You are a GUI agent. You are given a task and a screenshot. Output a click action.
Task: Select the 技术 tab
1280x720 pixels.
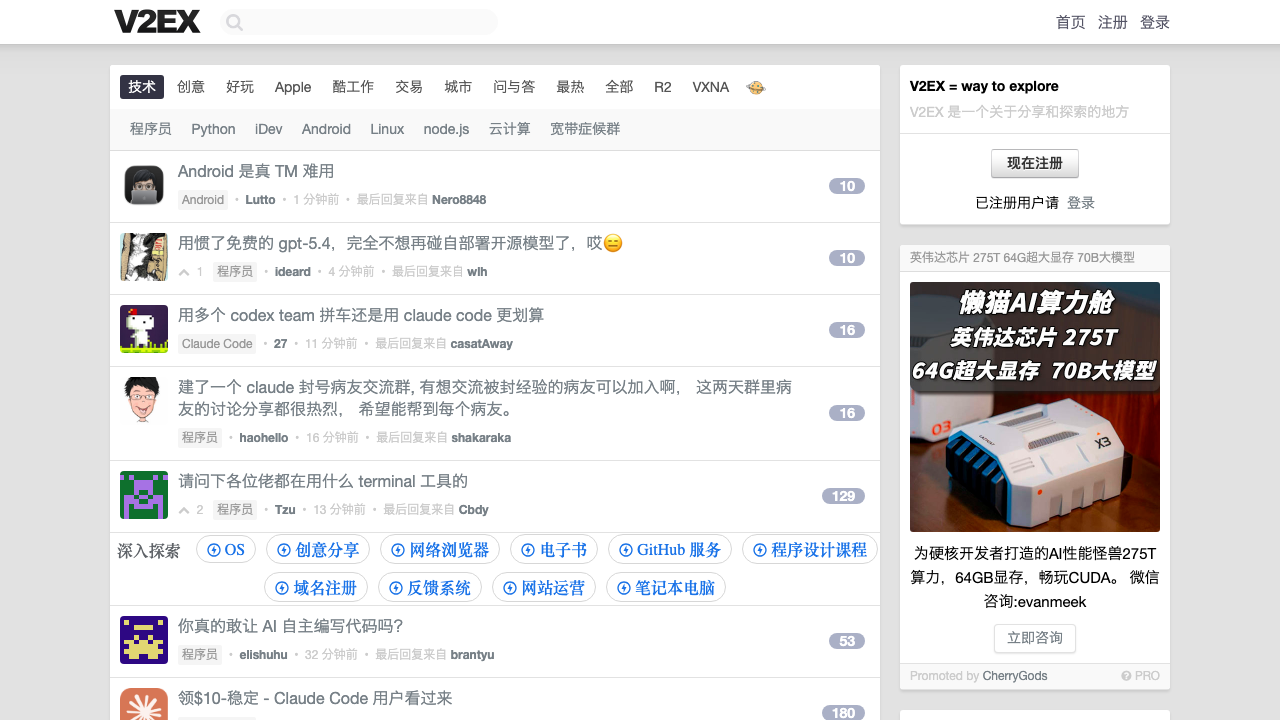coord(142,87)
